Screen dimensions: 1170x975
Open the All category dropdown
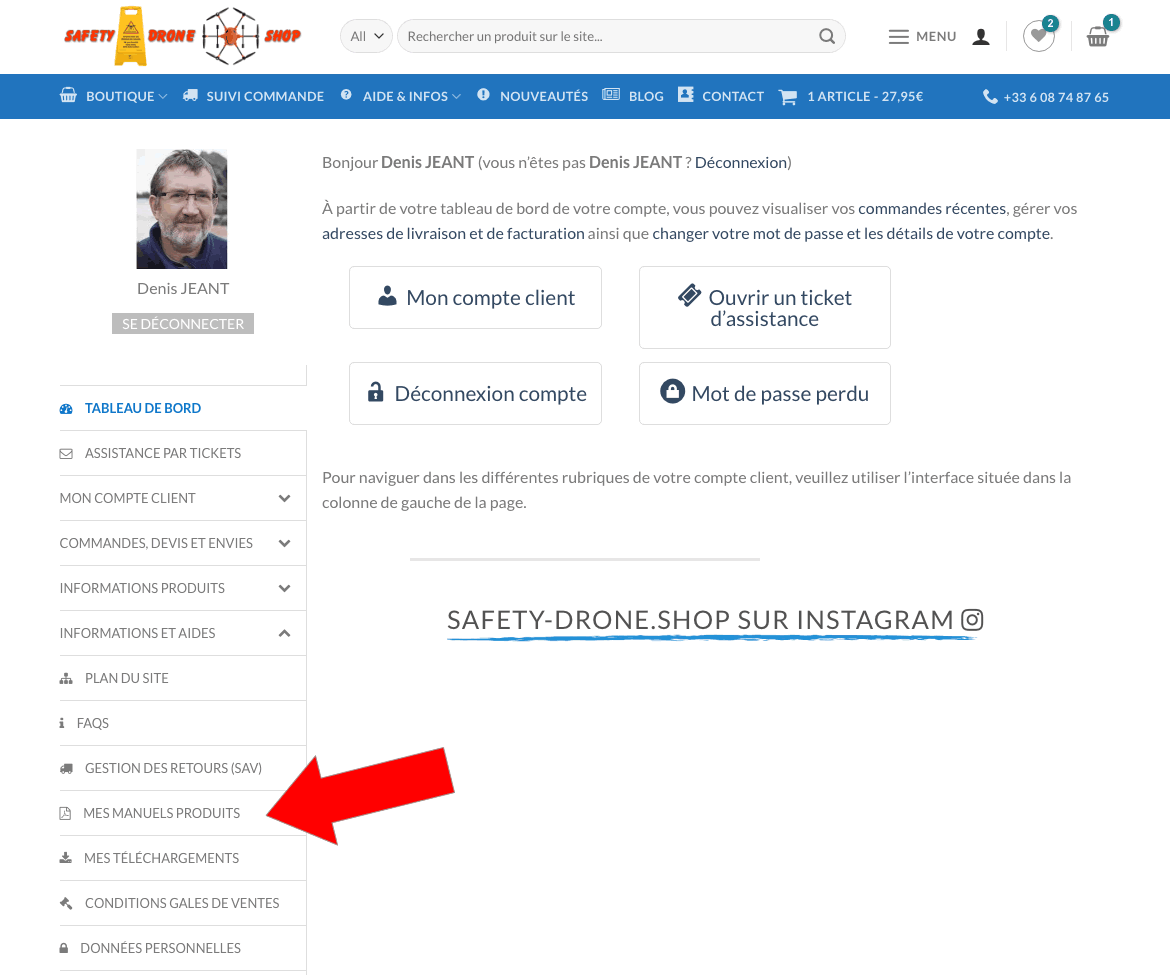pyautogui.click(x=365, y=37)
